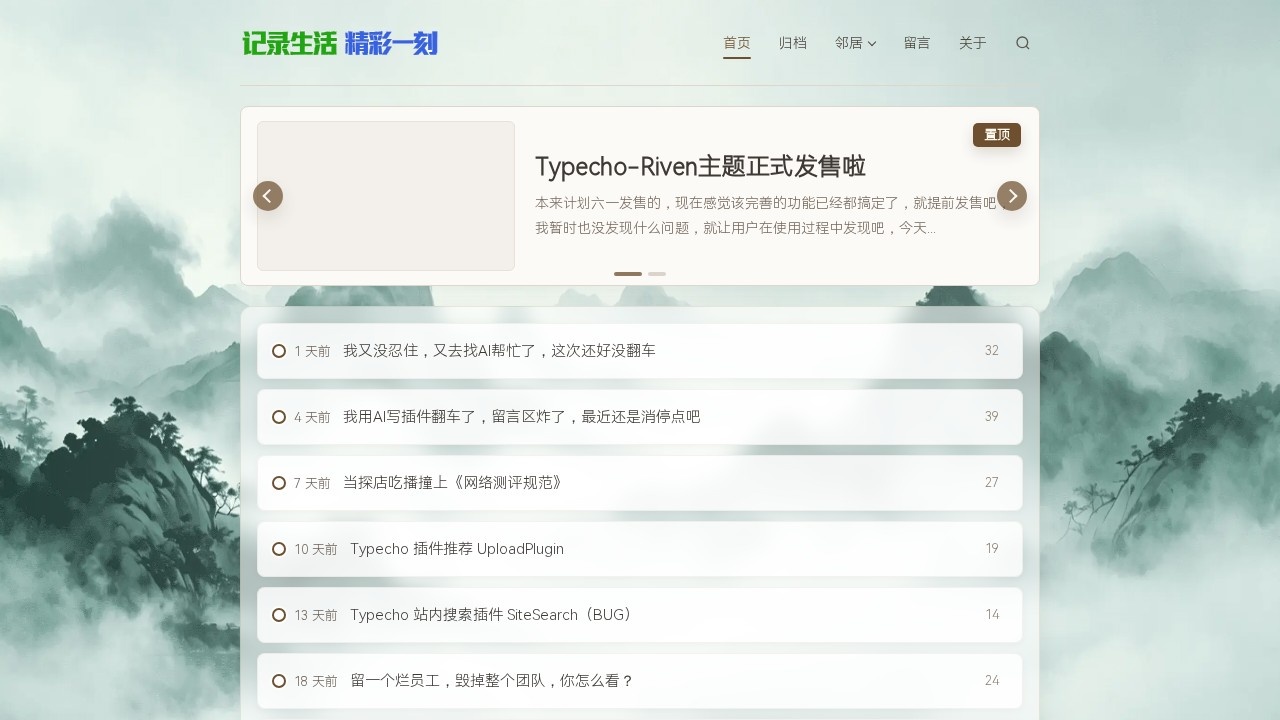Viewport: 1280px width, 720px height.
Task: Open the 关于 about page
Action: click(x=973, y=43)
